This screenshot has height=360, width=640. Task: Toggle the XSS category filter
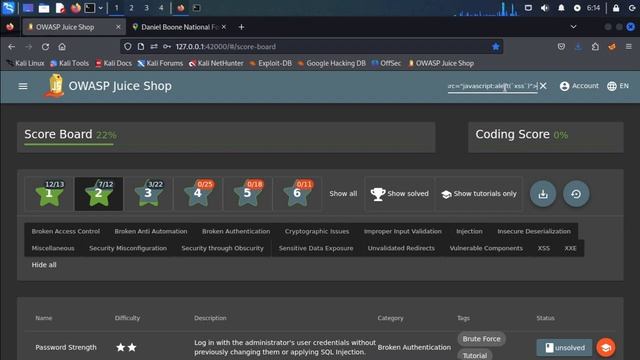click(544, 248)
